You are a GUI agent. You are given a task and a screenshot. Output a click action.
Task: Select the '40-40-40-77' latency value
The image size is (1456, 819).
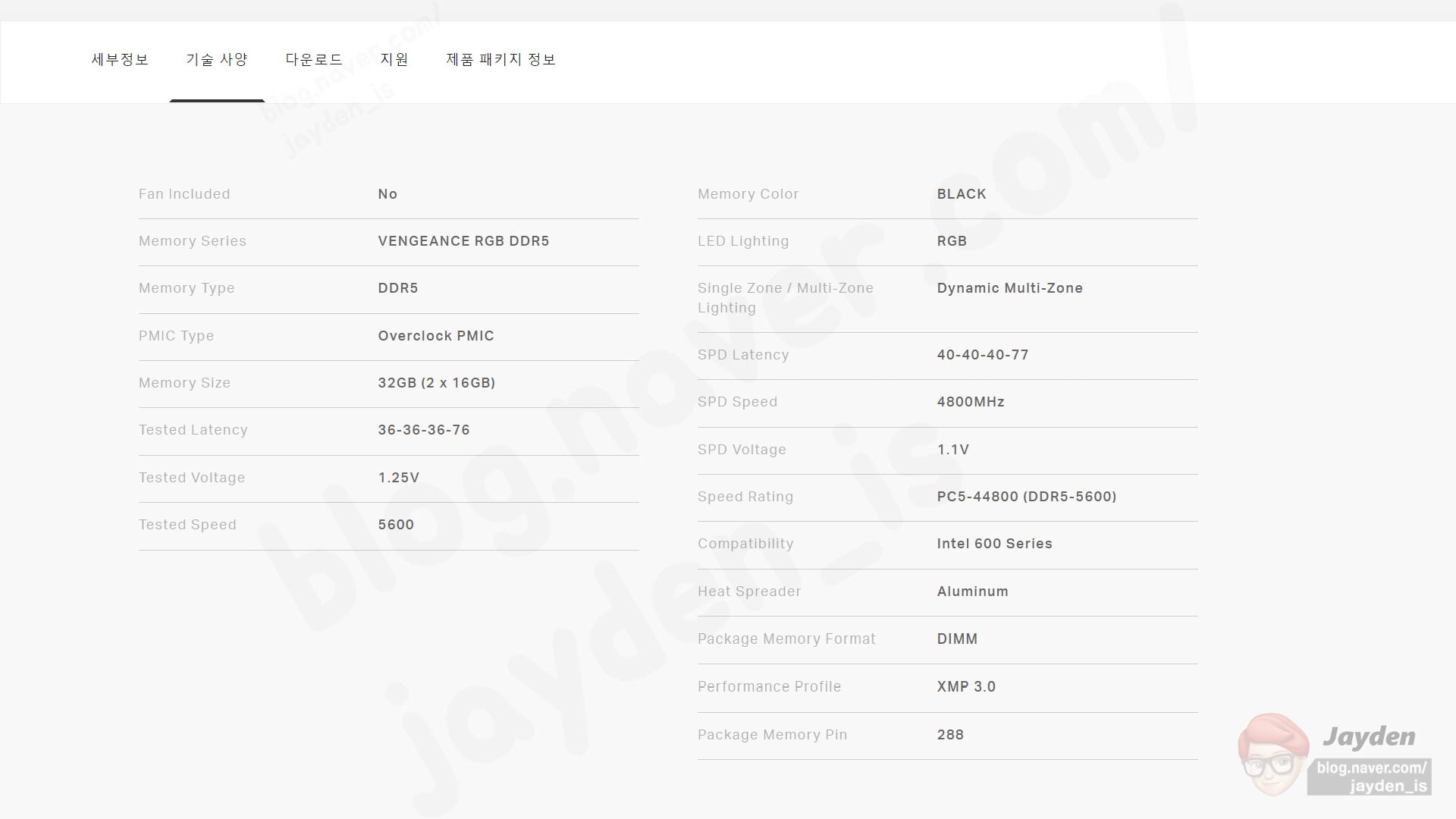(983, 355)
